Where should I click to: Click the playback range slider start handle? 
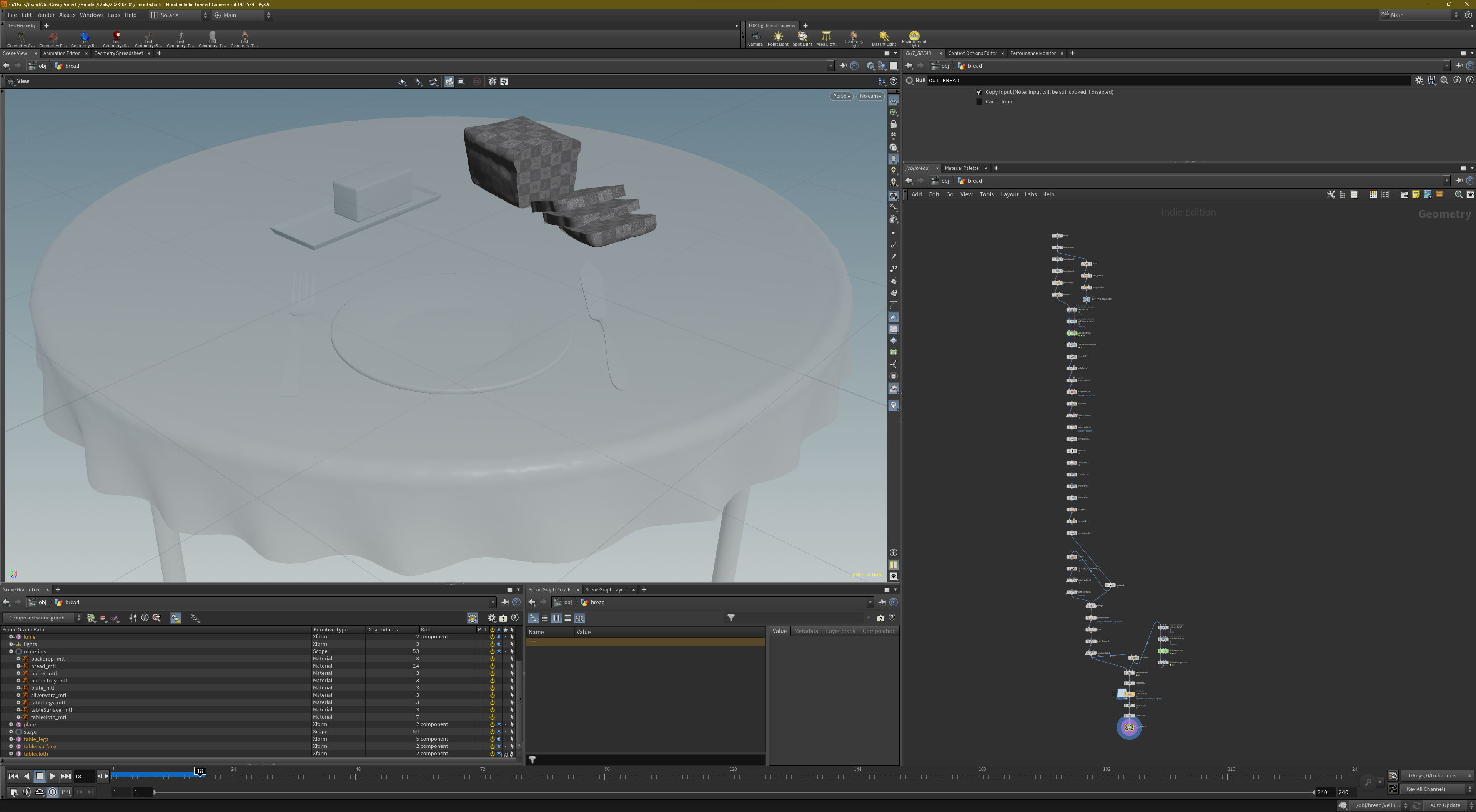(x=155, y=792)
